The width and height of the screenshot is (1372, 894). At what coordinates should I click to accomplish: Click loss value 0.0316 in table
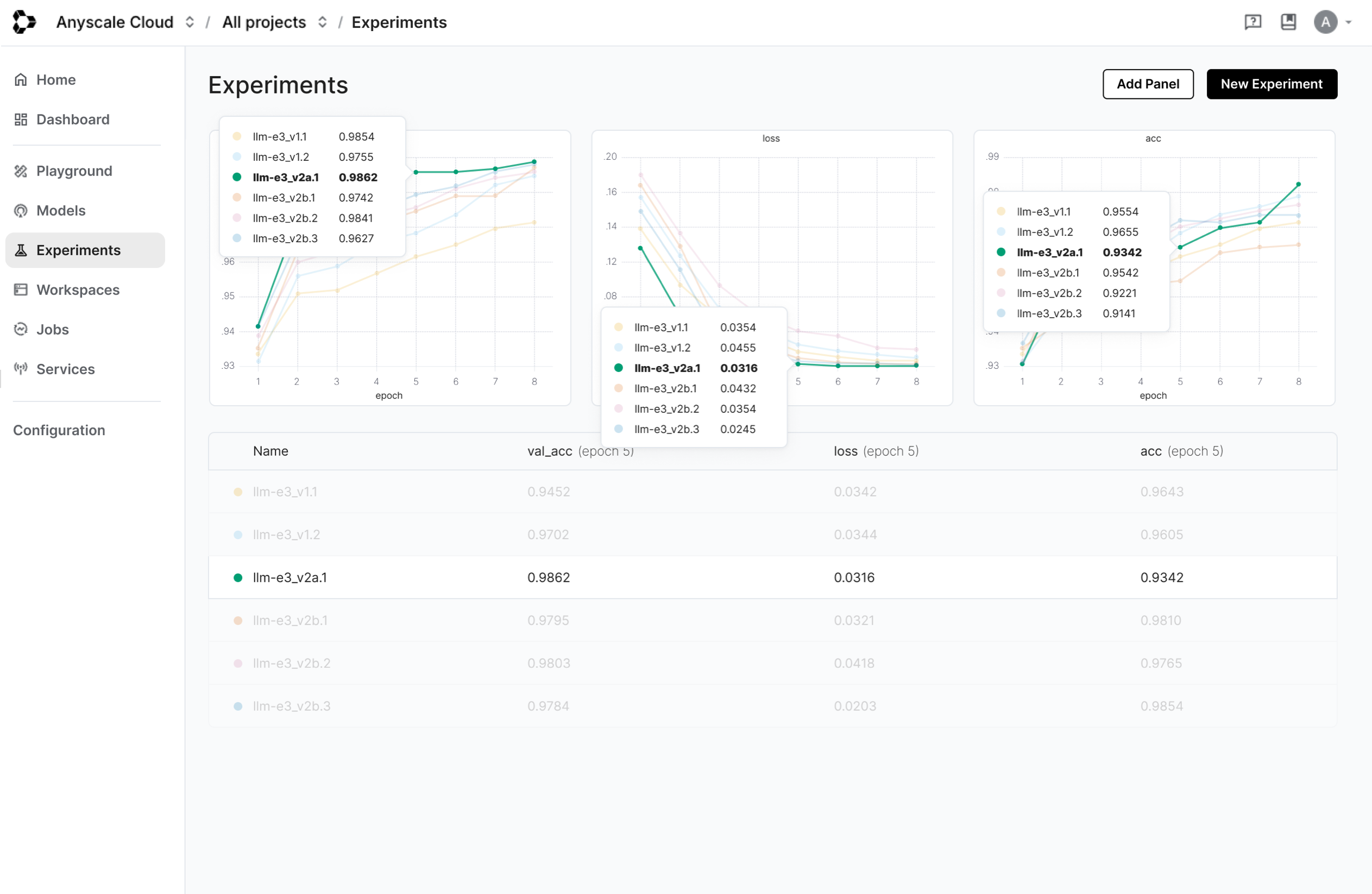pyautogui.click(x=854, y=577)
